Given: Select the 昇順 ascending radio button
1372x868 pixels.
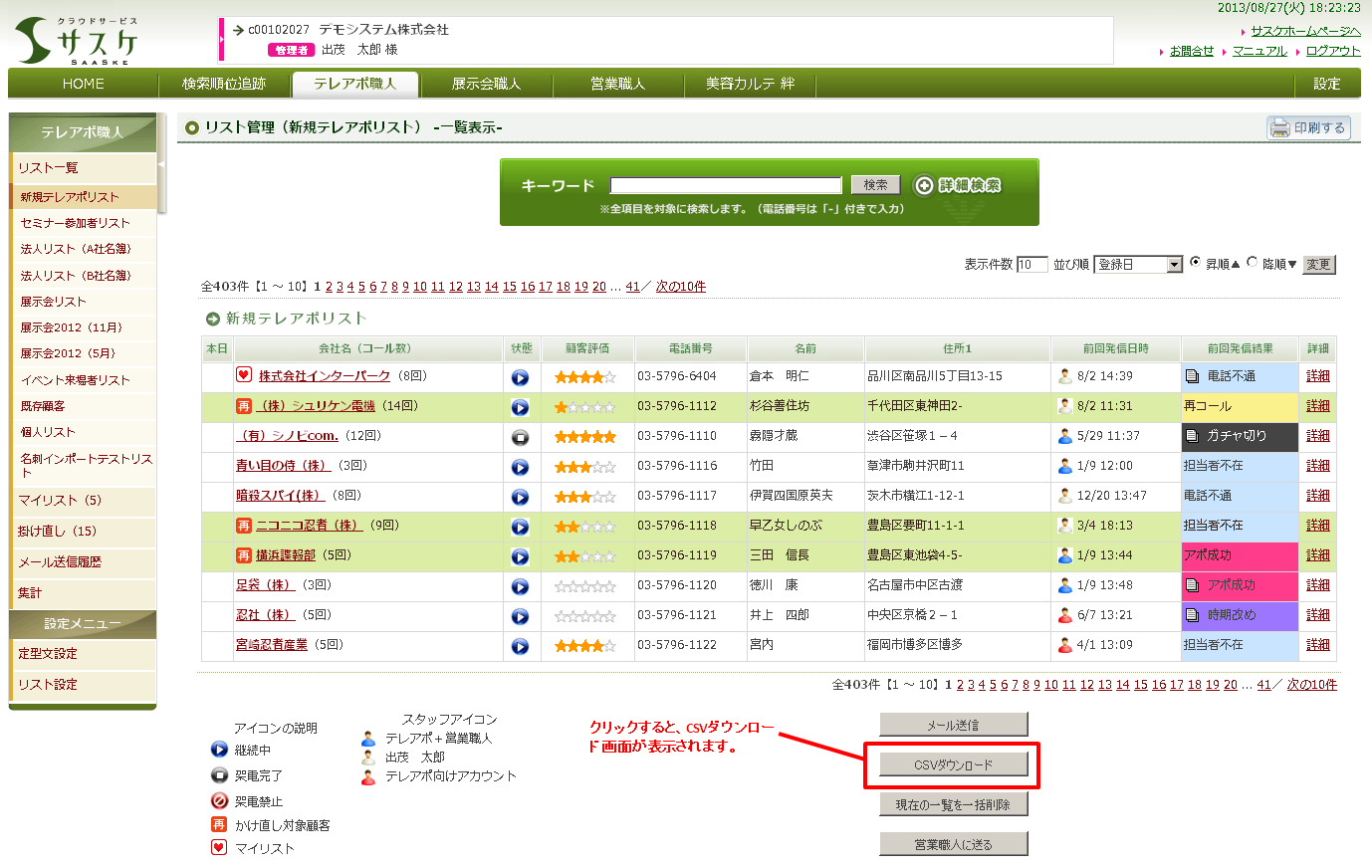Looking at the screenshot, I should (1196, 263).
